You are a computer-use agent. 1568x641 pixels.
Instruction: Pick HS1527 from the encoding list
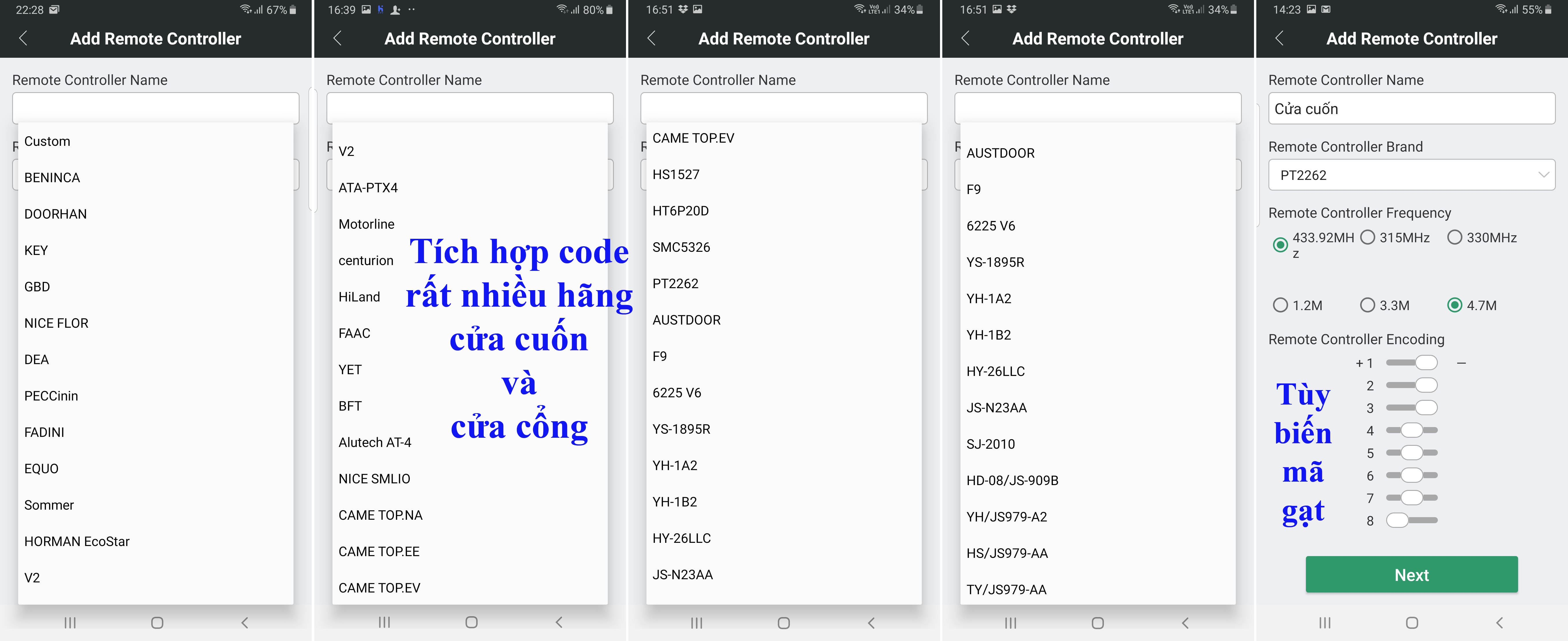coord(784,175)
